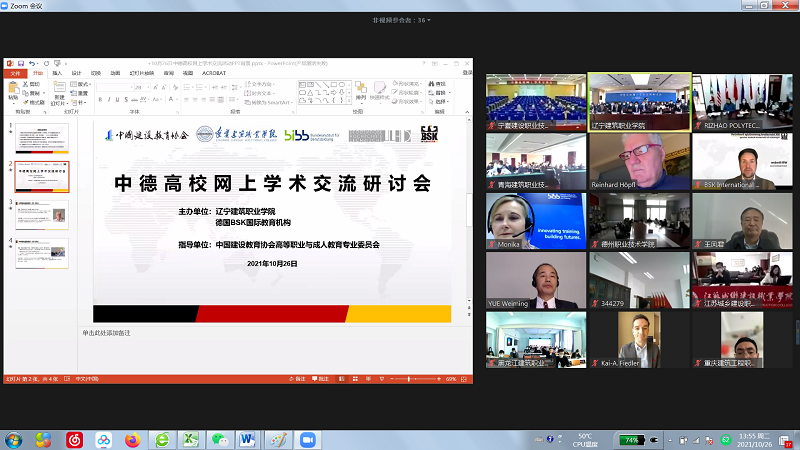
Task: Click the Arrange shapes icon
Action: tap(359, 91)
